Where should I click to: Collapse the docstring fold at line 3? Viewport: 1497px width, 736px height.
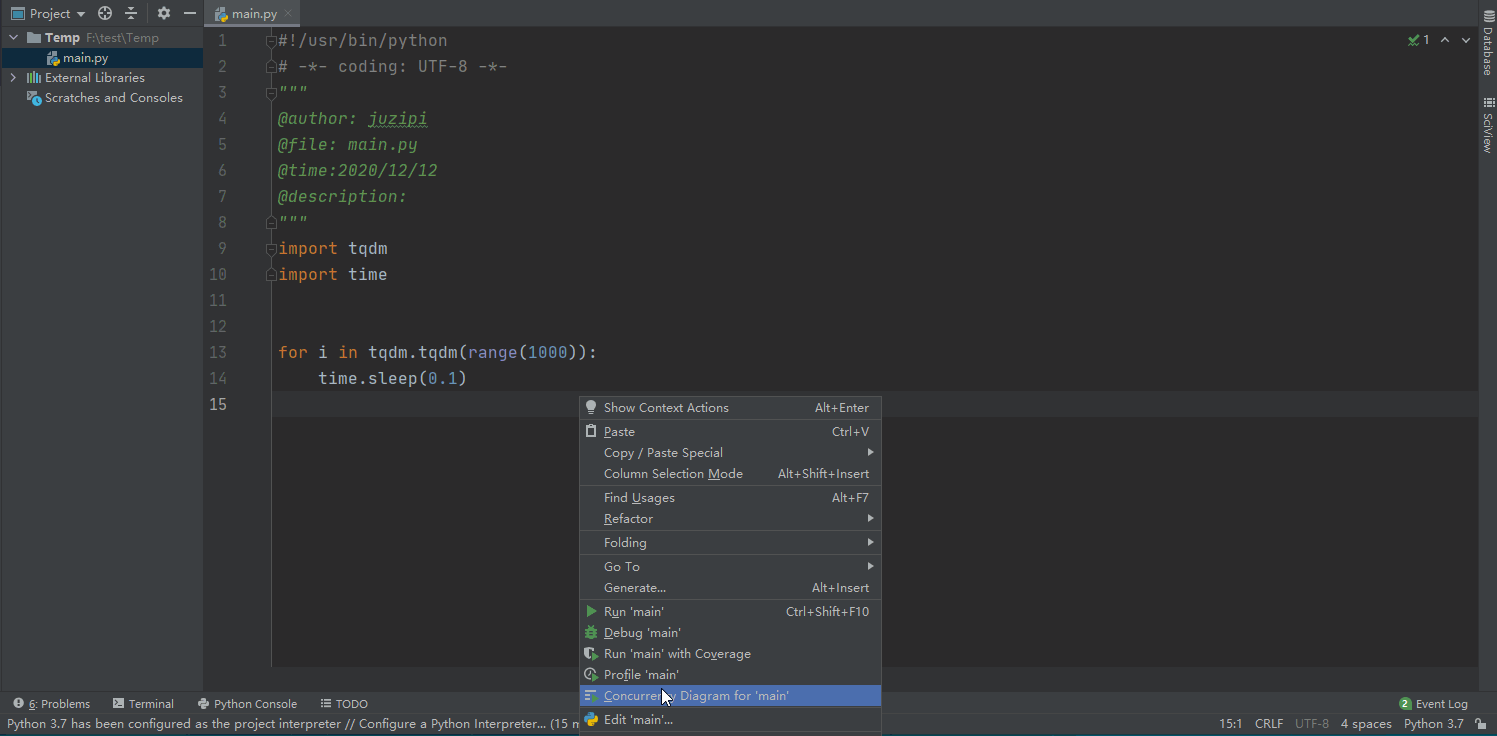(x=271, y=93)
